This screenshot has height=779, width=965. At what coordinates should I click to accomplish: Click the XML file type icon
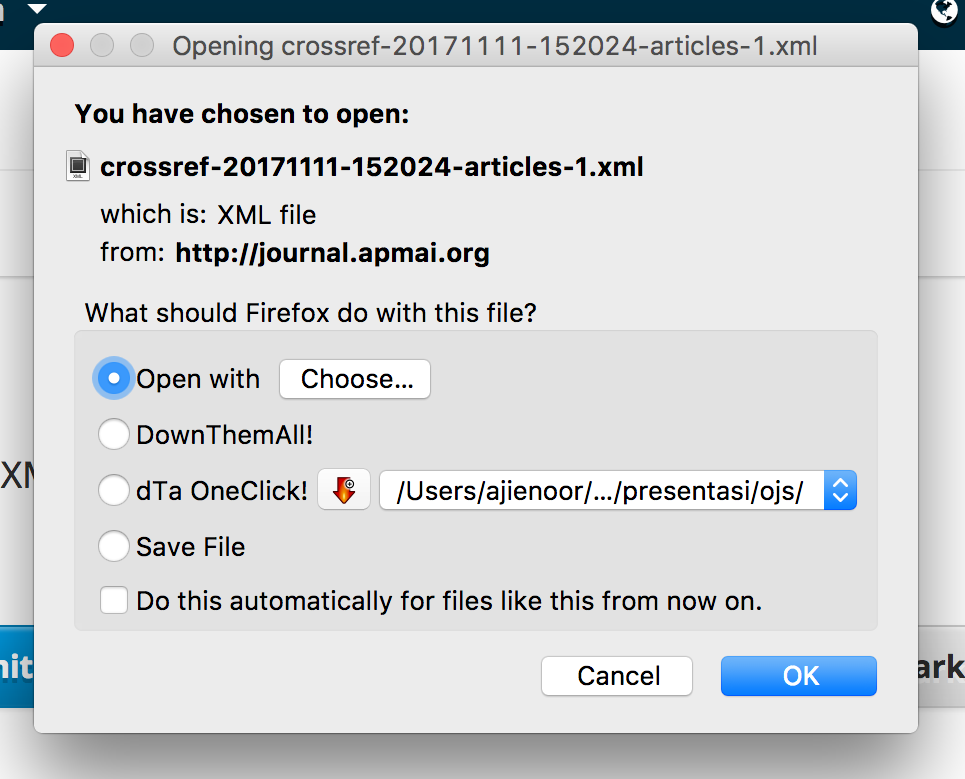click(79, 166)
